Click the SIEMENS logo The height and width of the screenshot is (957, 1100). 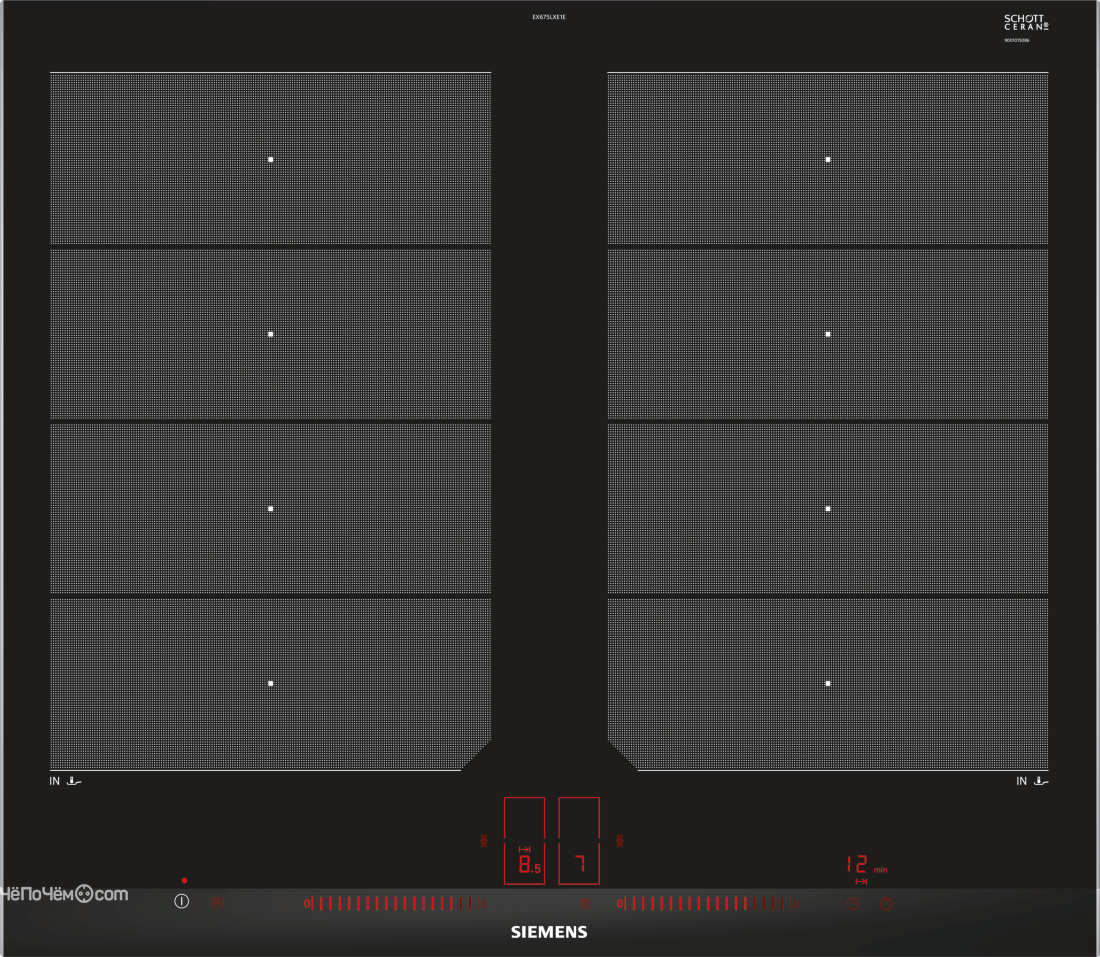(549, 932)
